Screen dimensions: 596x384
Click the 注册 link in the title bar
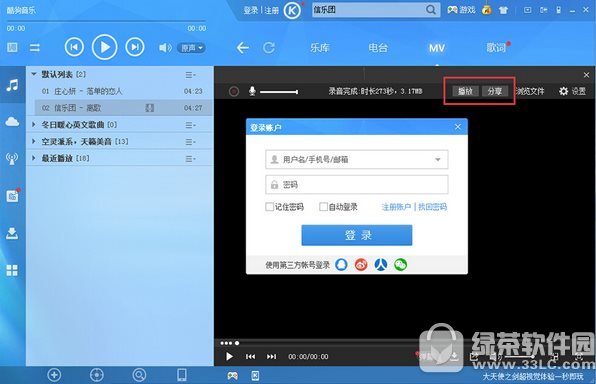[272, 10]
